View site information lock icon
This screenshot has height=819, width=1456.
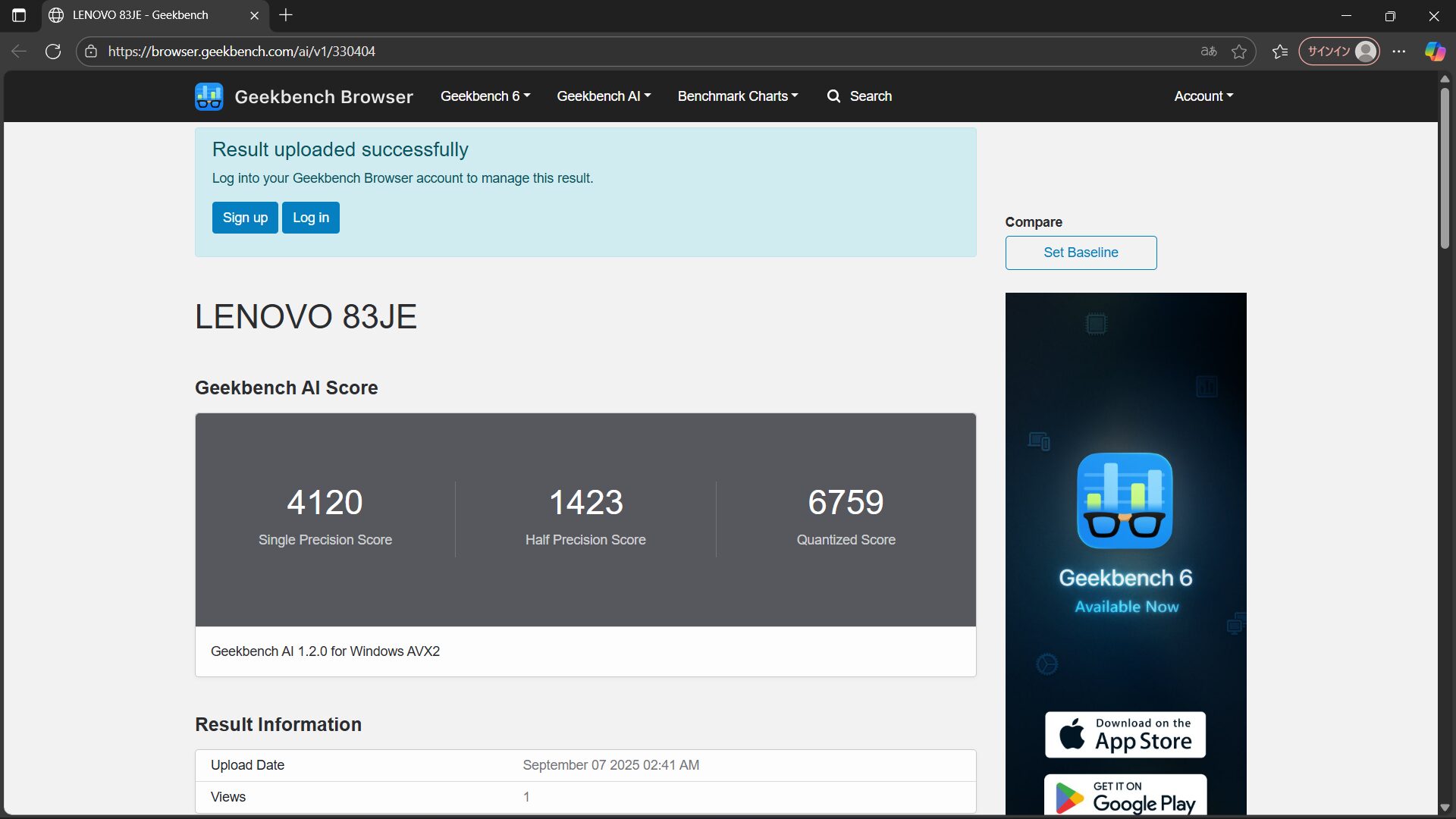pos(91,52)
